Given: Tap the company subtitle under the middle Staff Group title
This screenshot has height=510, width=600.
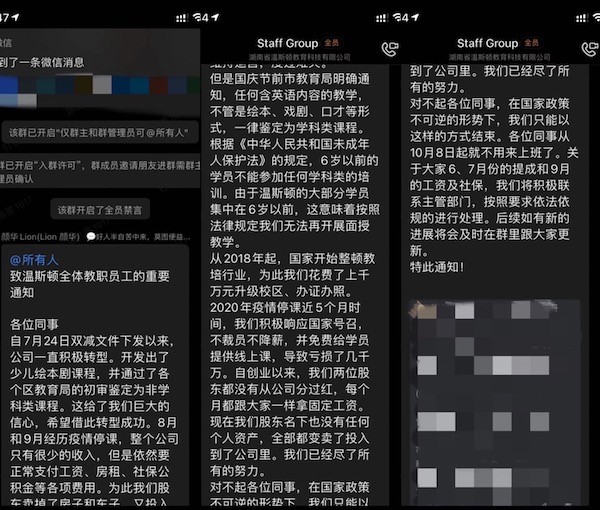Looking at the screenshot, I should point(299,57).
